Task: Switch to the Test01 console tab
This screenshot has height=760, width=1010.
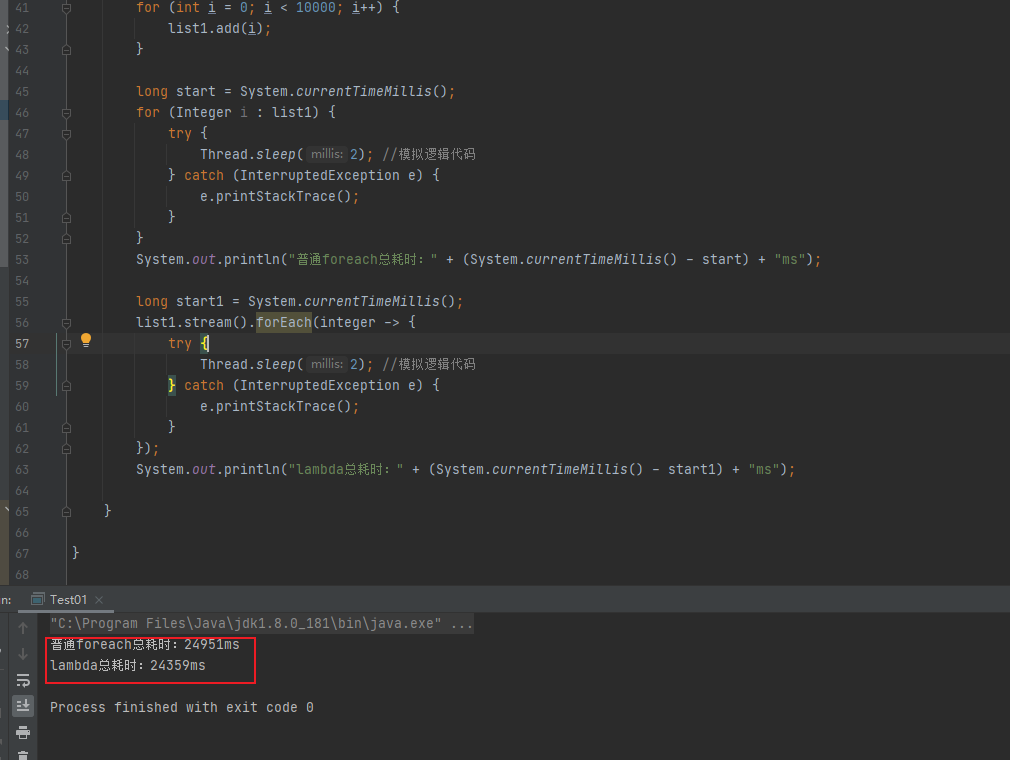Action: pyautogui.click(x=68, y=599)
